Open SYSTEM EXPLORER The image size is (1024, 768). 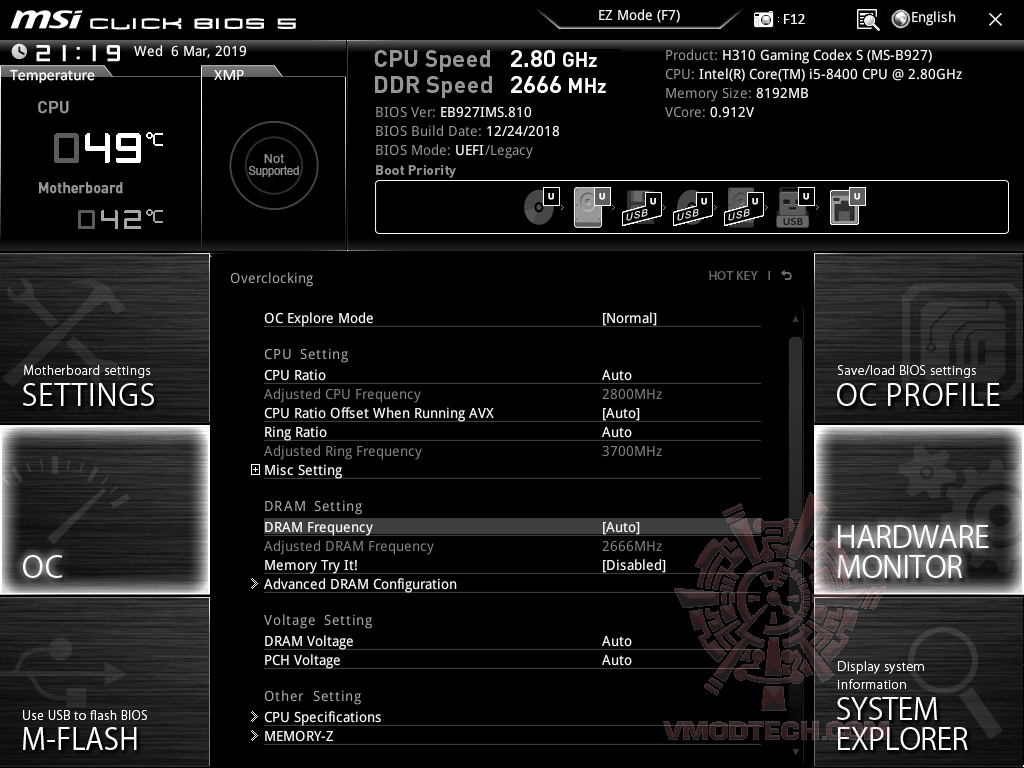coord(919,681)
